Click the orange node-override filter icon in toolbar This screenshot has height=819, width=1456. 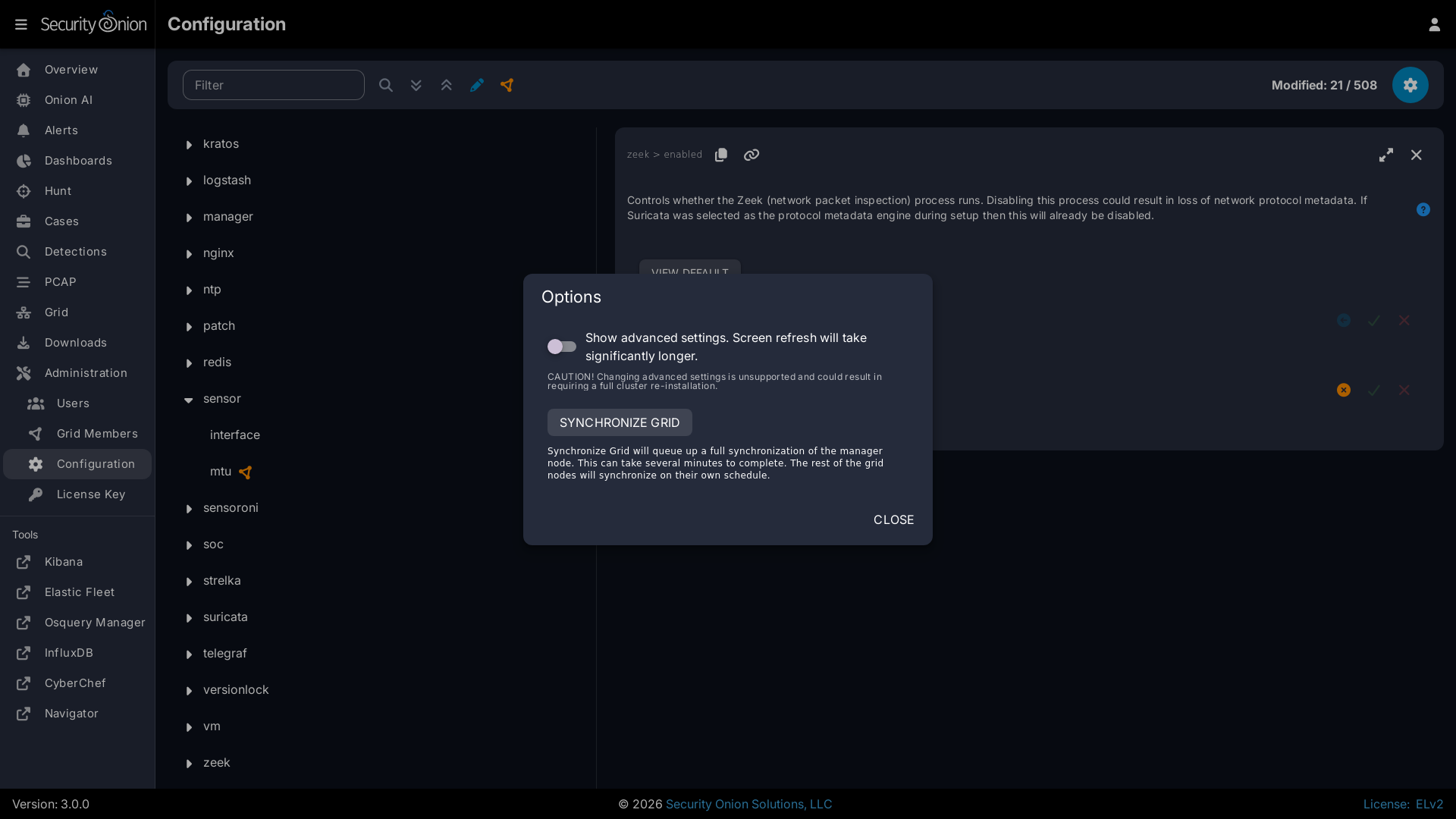507,85
